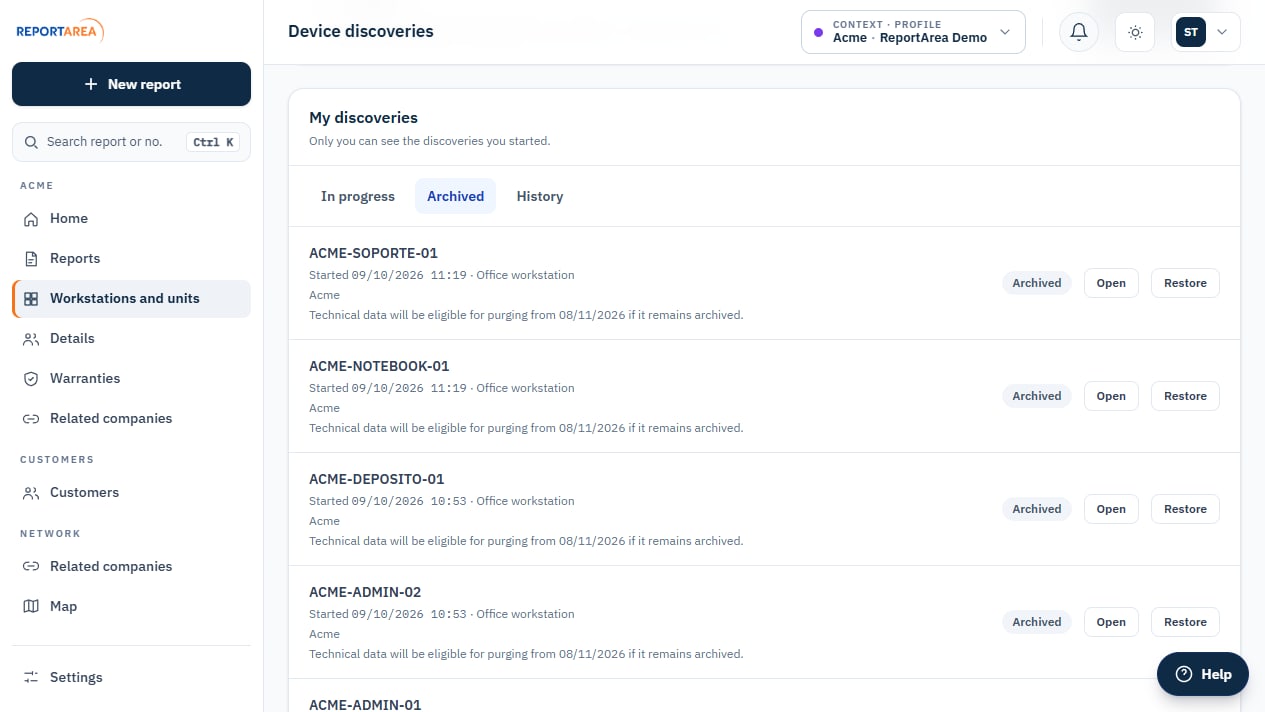This screenshot has width=1265, height=712.
Task: Click the ST user avatar
Action: coord(1191,32)
